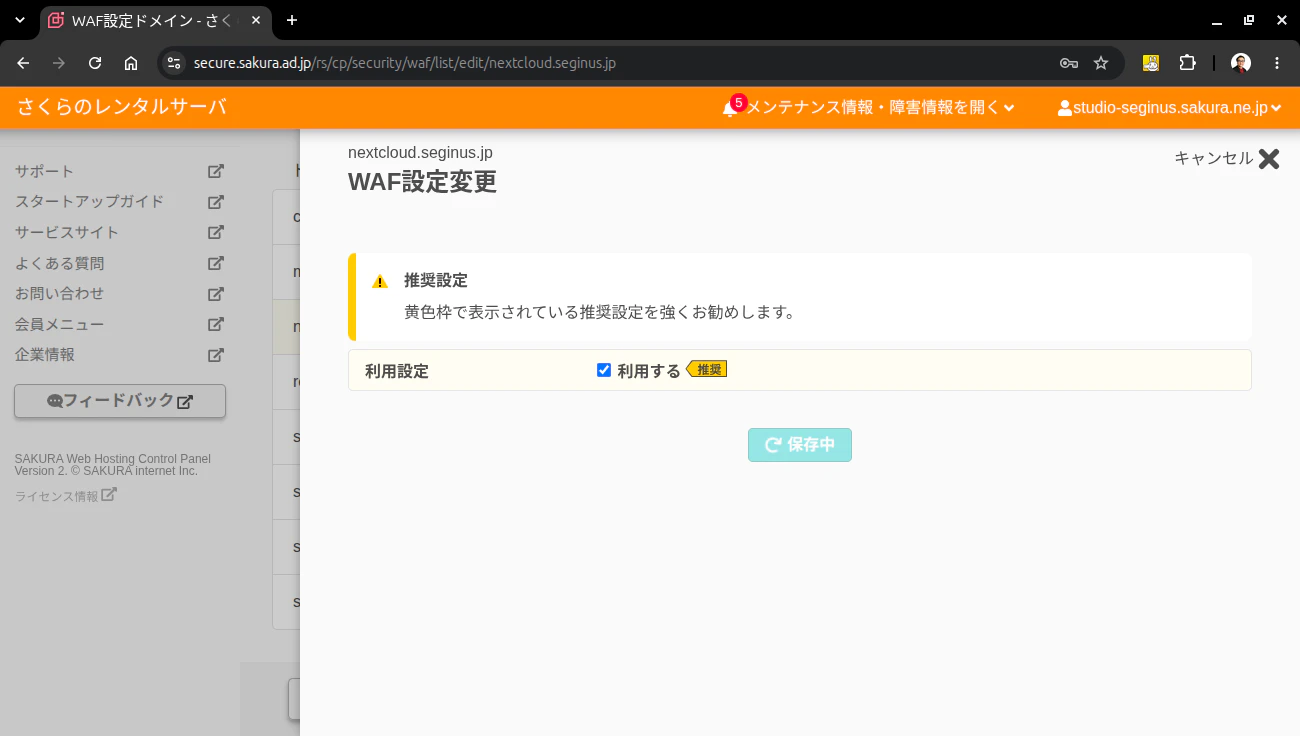Open サポート sidebar link
The height and width of the screenshot is (736, 1300).
click(44, 171)
